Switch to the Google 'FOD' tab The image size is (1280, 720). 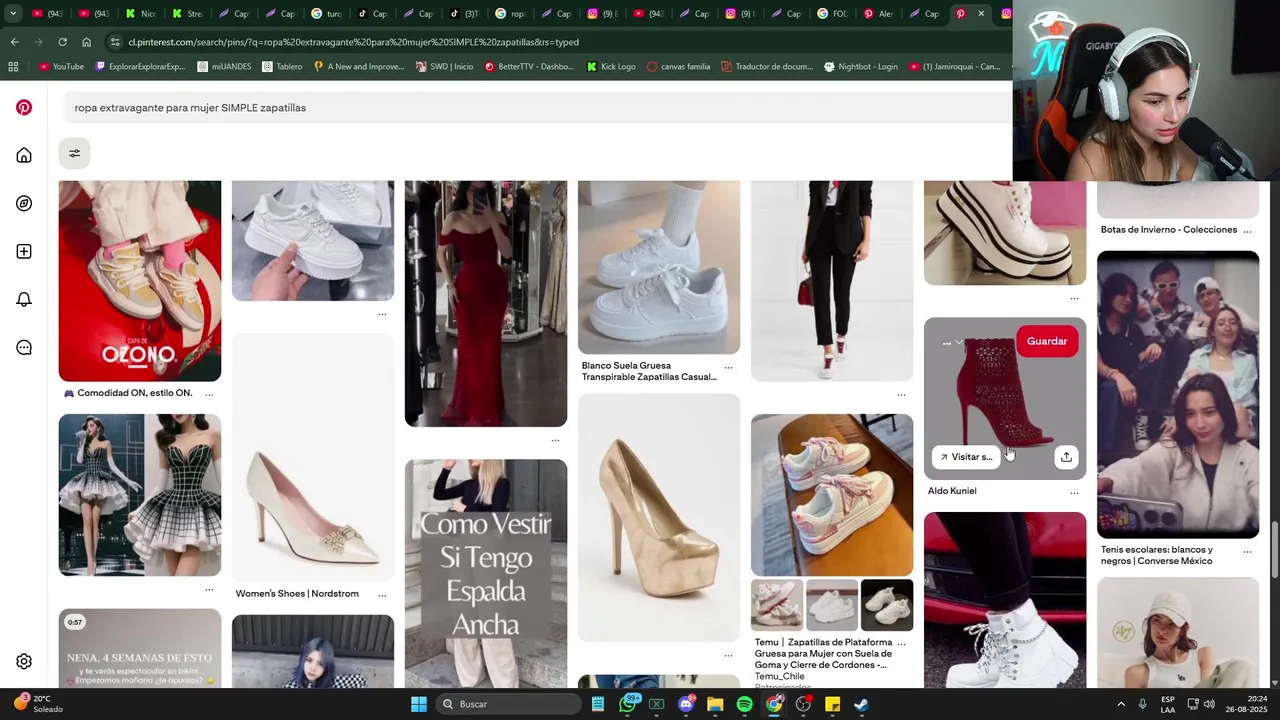pyautogui.click(x=832, y=14)
